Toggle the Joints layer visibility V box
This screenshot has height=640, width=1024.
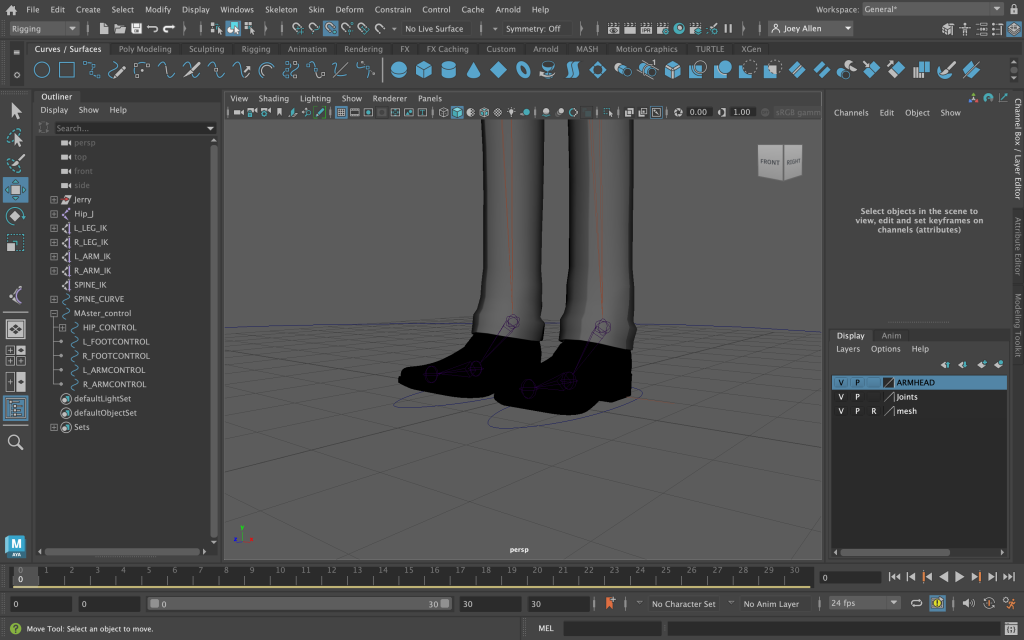(x=841, y=397)
